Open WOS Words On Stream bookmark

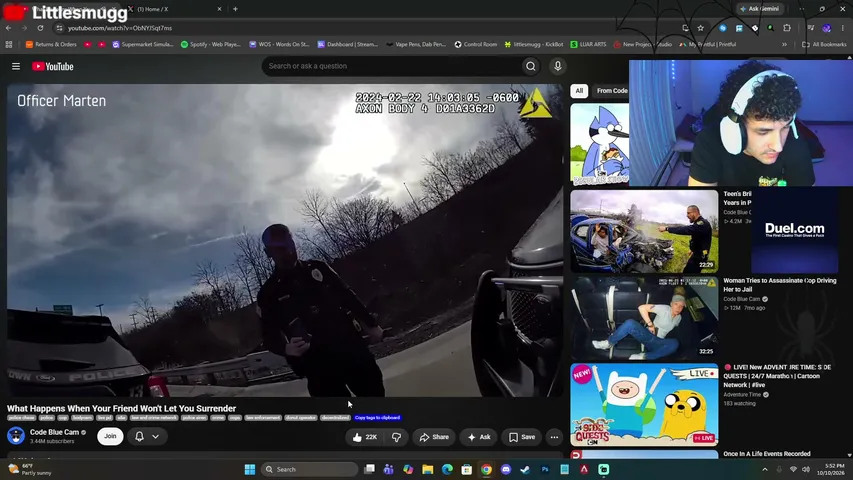(x=279, y=45)
